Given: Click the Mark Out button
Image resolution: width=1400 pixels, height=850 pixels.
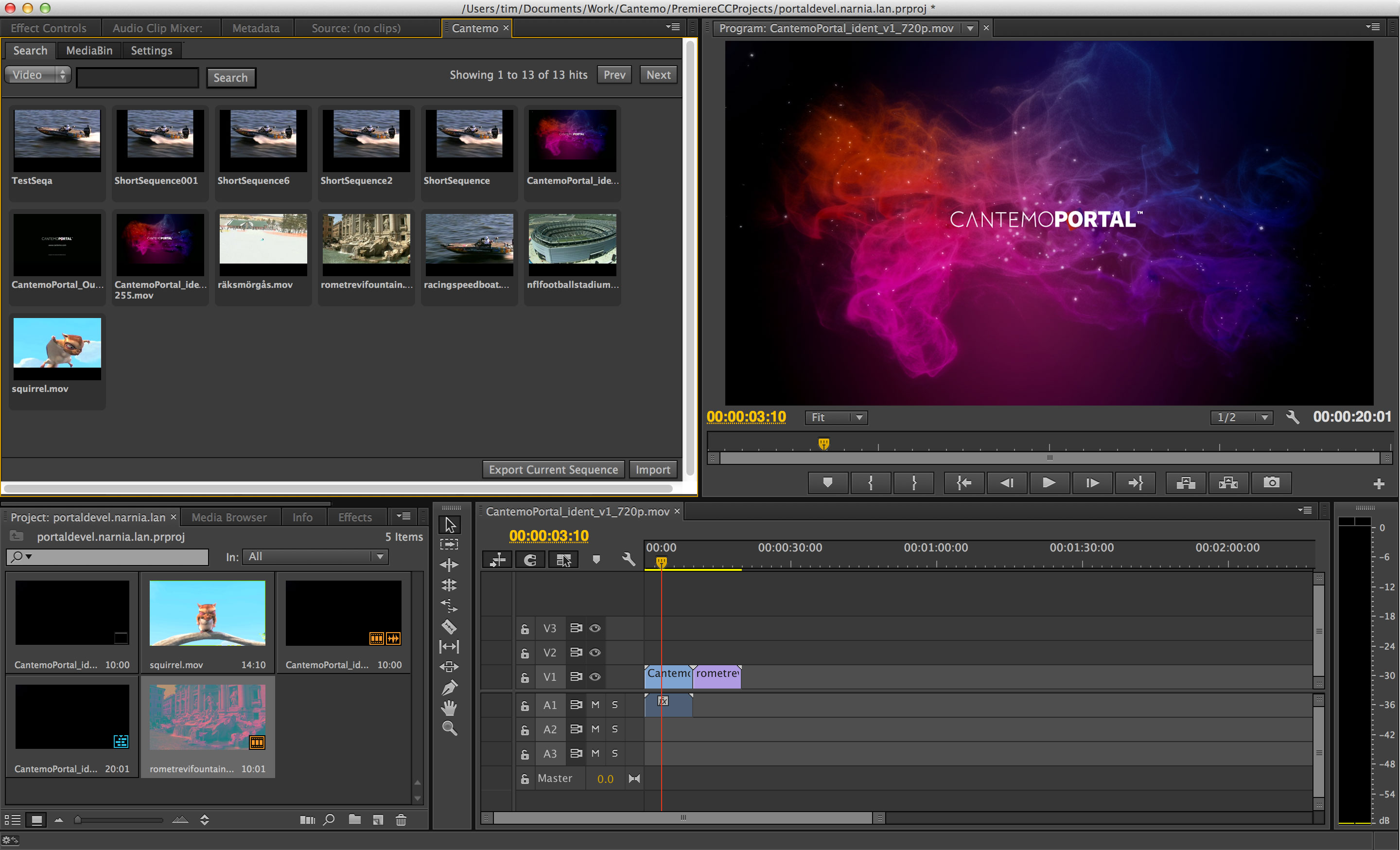Looking at the screenshot, I should [x=913, y=483].
